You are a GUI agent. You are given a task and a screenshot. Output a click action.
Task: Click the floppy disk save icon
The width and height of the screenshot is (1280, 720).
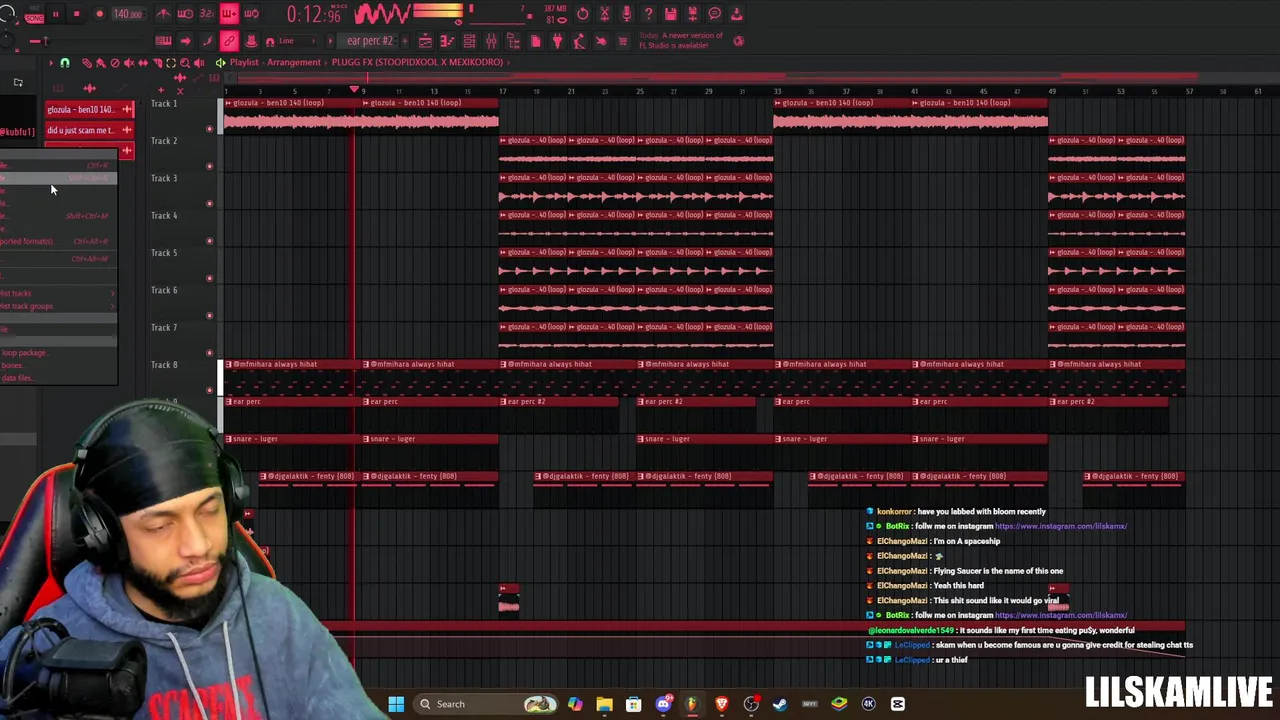click(x=670, y=14)
